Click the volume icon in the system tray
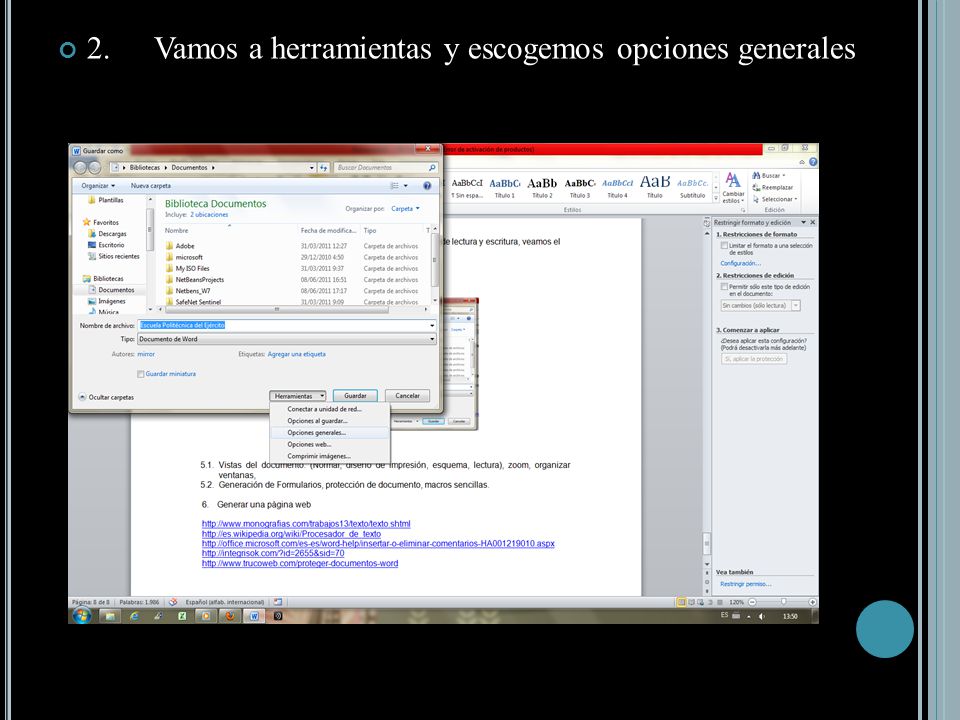This screenshot has height=720, width=960. click(762, 616)
